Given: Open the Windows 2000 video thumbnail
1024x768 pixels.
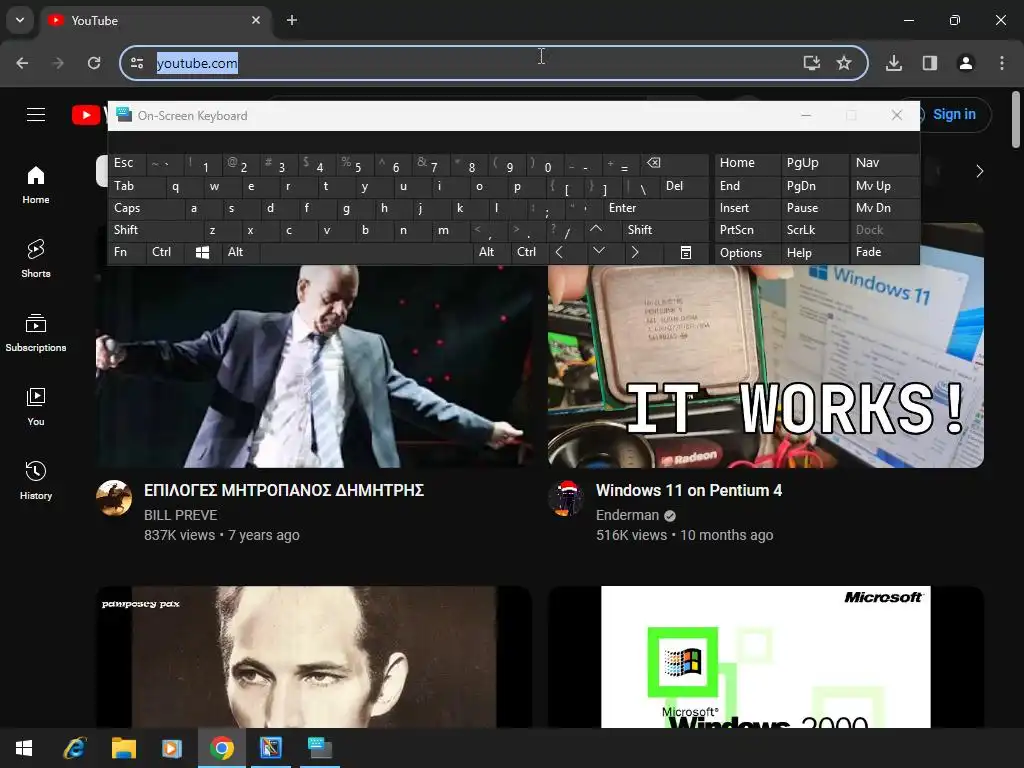Looking at the screenshot, I should point(766,656).
